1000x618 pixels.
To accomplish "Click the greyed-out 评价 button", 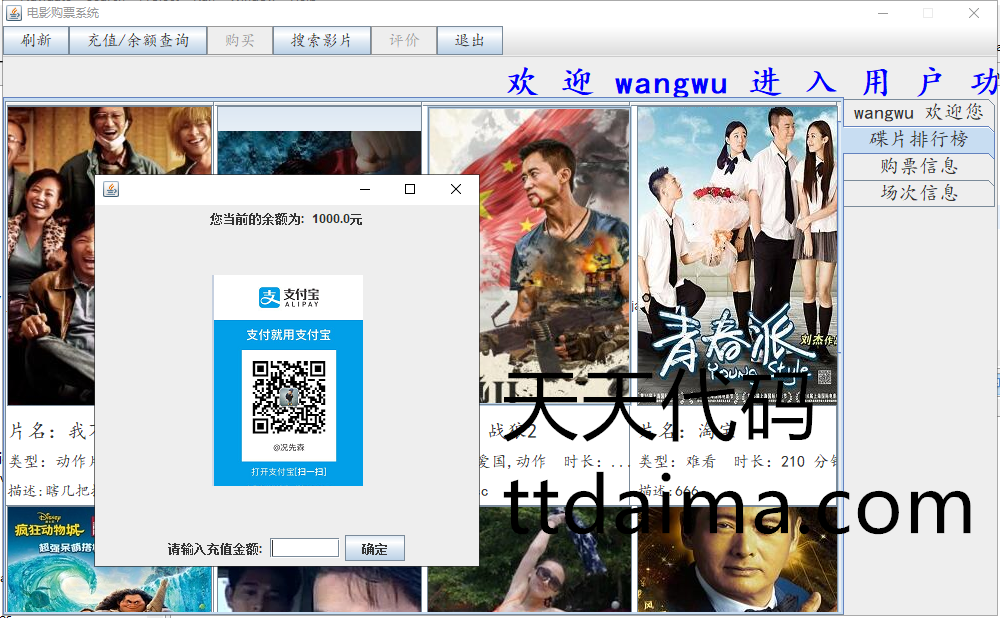I will coord(404,41).
